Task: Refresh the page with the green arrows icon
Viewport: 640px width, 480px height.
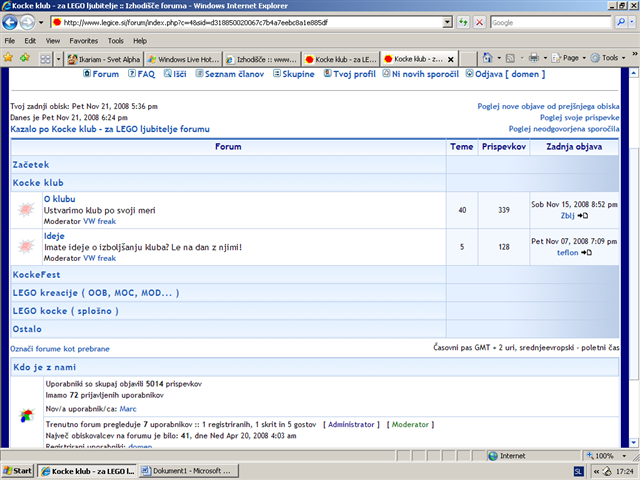Action: 463,22
